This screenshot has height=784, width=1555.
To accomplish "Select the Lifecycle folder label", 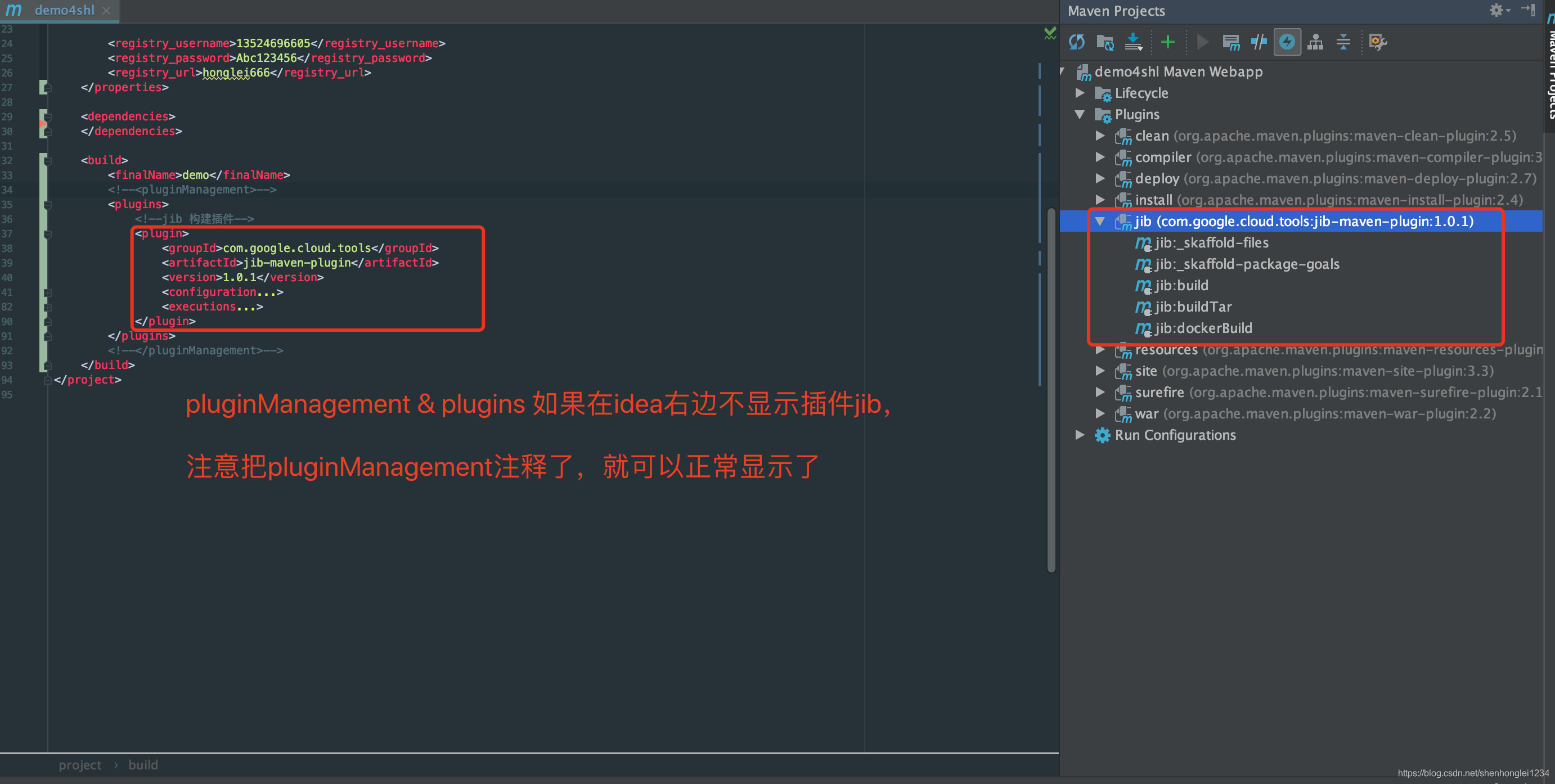I will pyautogui.click(x=1141, y=93).
